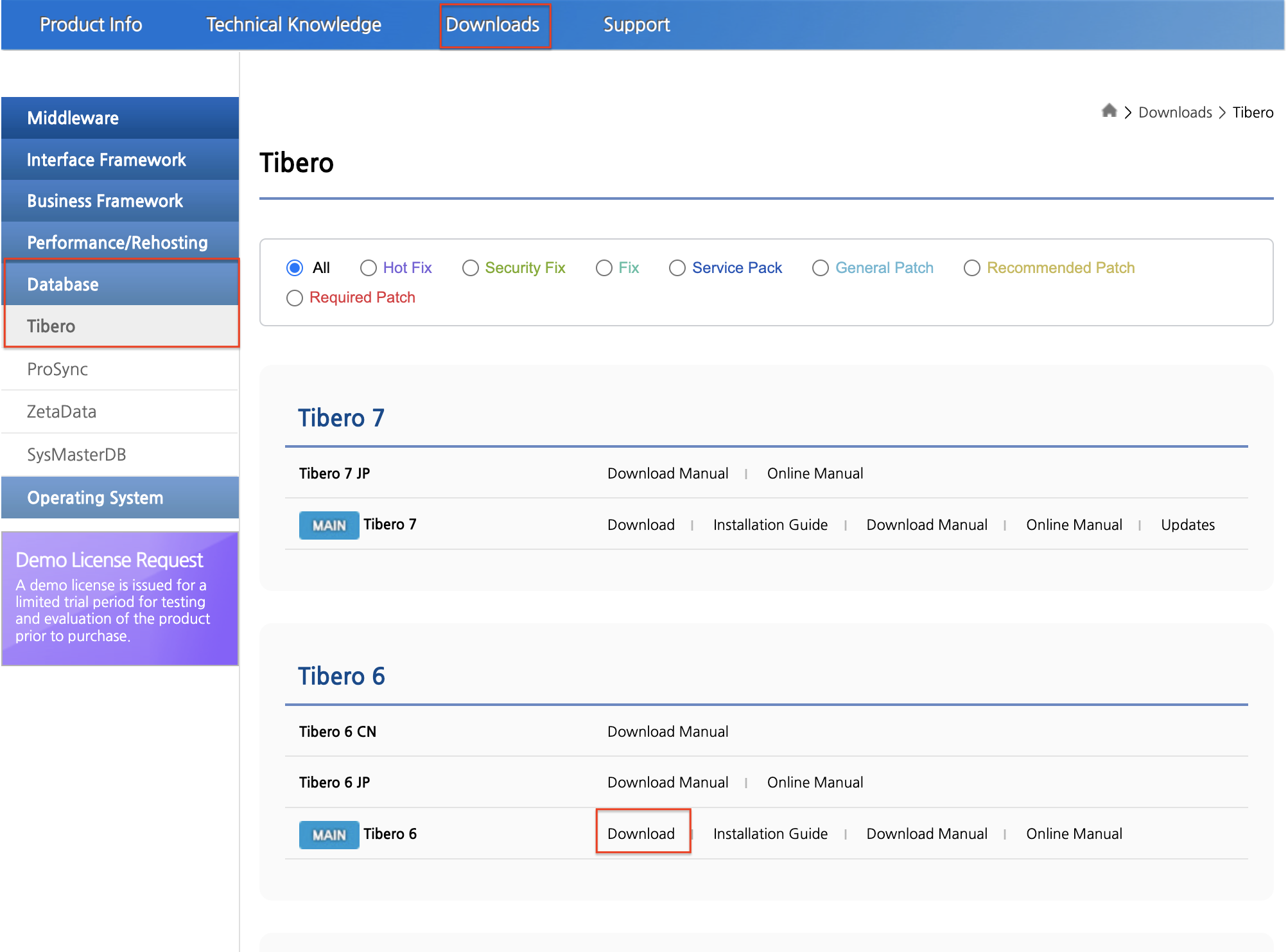
Task: Open the Technical Knowledge menu
Action: pos(293,24)
